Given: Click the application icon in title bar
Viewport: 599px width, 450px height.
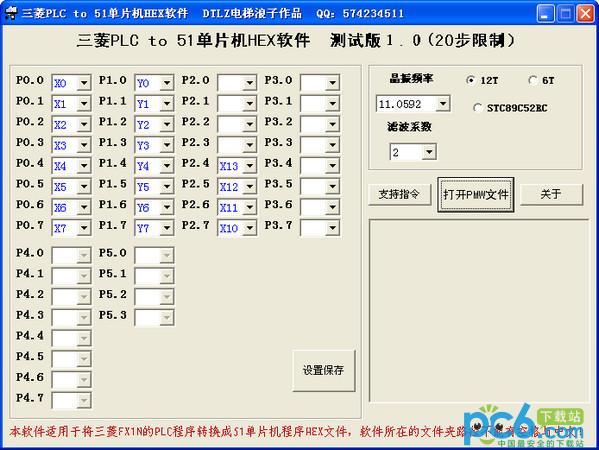Looking at the screenshot, I should [11, 13].
